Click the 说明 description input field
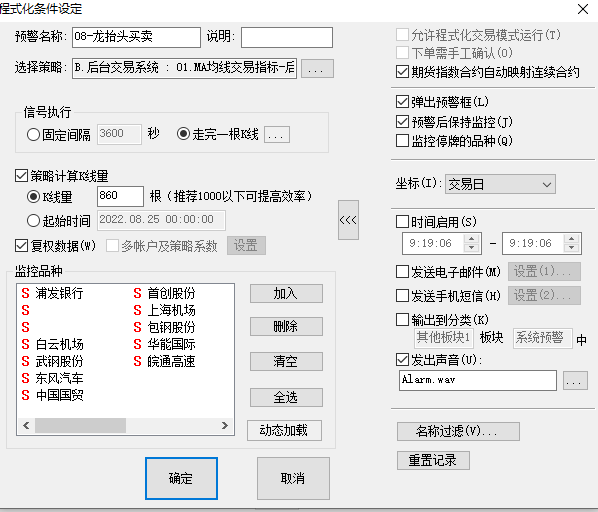The height and width of the screenshot is (512, 598). [286, 37]
